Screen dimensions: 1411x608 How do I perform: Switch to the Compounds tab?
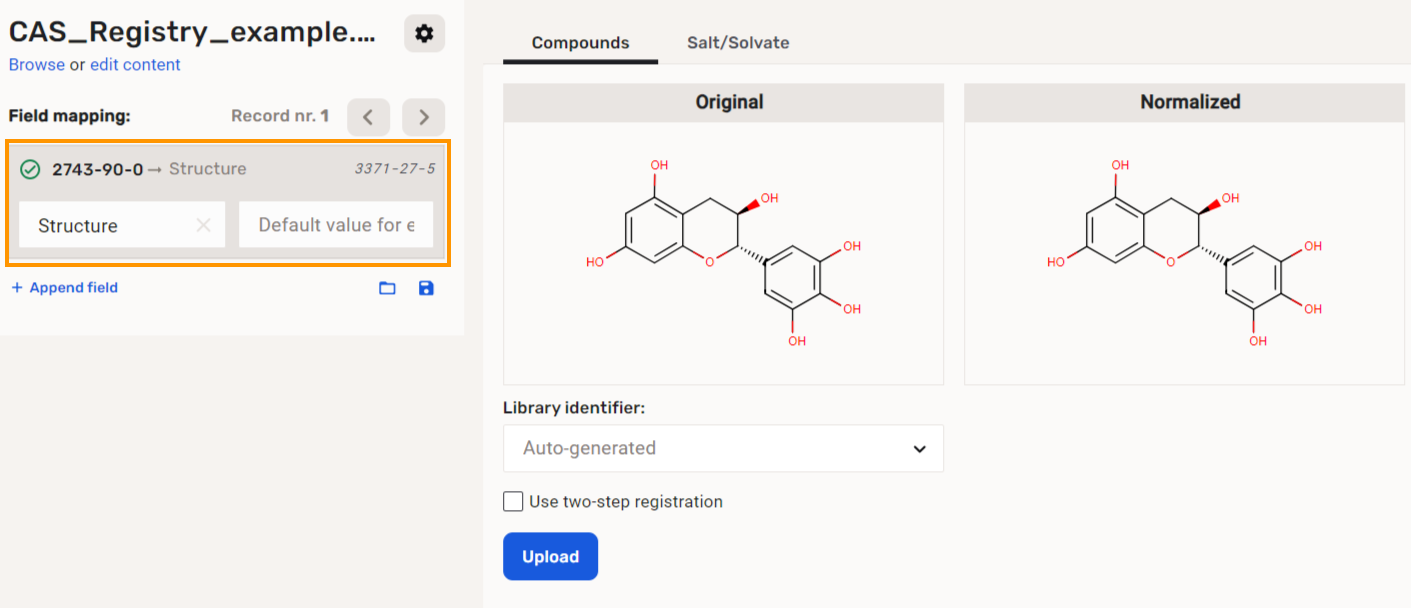point(580,43)
